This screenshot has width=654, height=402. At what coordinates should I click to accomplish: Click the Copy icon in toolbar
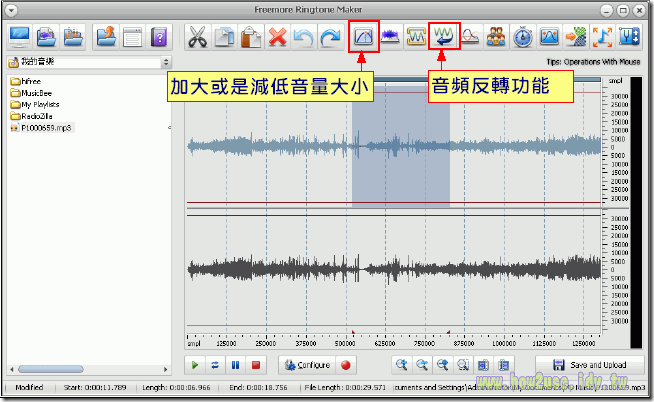coord(225,38)
